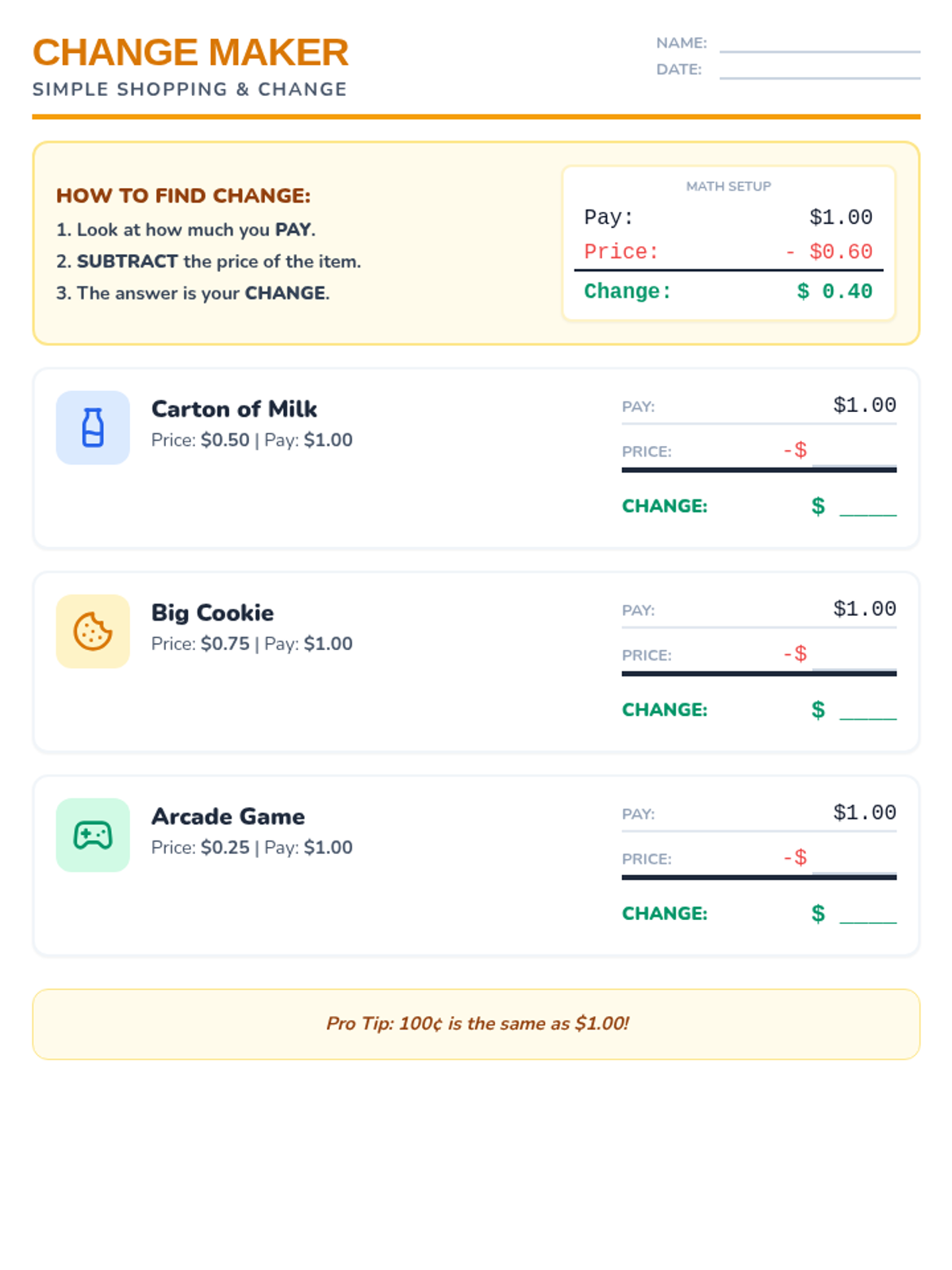This screenshot has width=952, height=1270.
Task: Click the Change Maker title
Action: point(190,52)
